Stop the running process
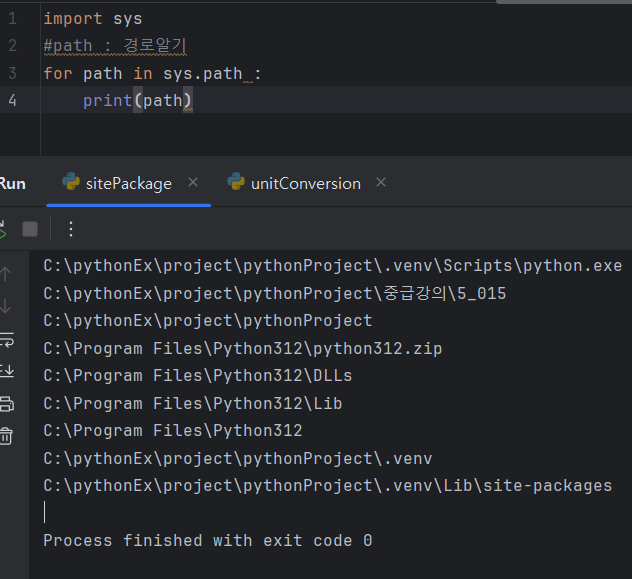632x579 pixels. [x=30, y=229]
